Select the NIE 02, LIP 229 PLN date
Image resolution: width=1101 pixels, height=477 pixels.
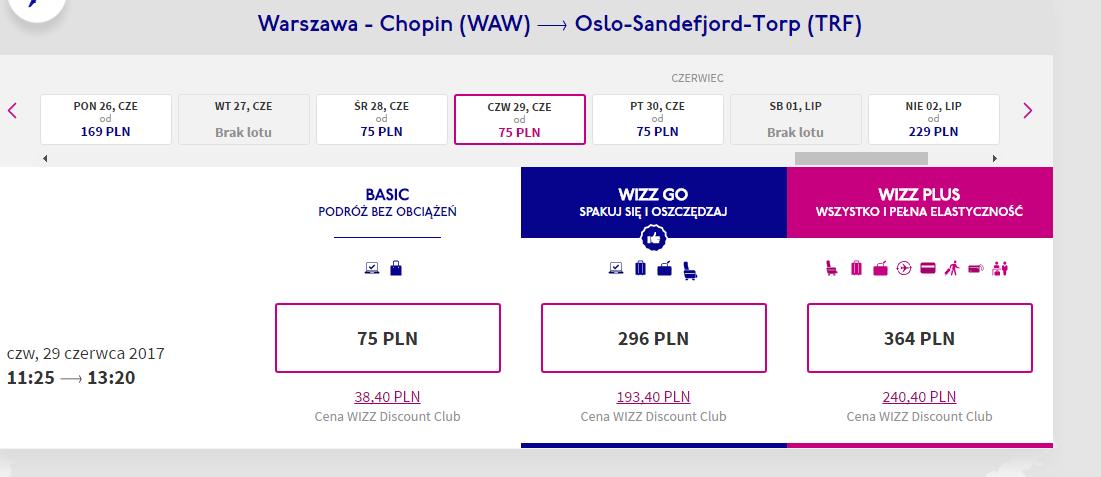[934, 119]
